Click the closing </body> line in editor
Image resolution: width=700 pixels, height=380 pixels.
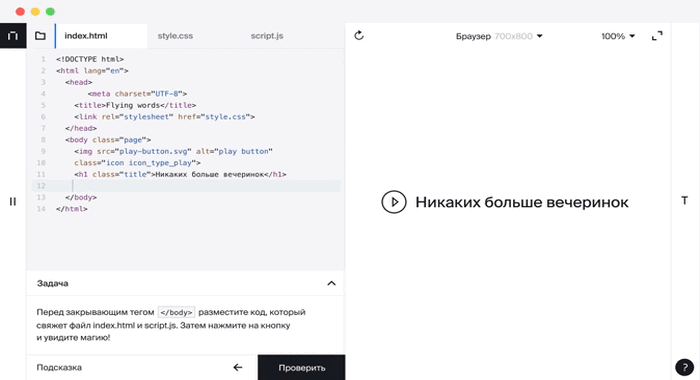(81, 197)
